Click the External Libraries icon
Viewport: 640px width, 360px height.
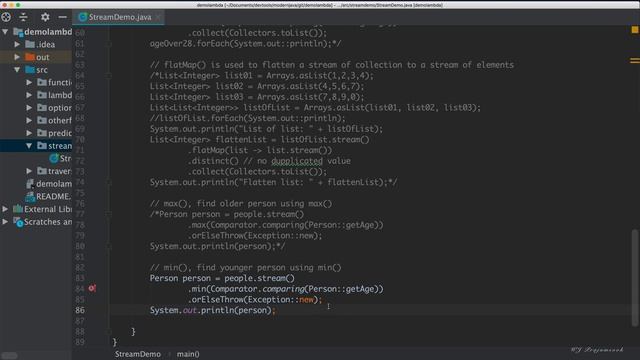[18, 209]
